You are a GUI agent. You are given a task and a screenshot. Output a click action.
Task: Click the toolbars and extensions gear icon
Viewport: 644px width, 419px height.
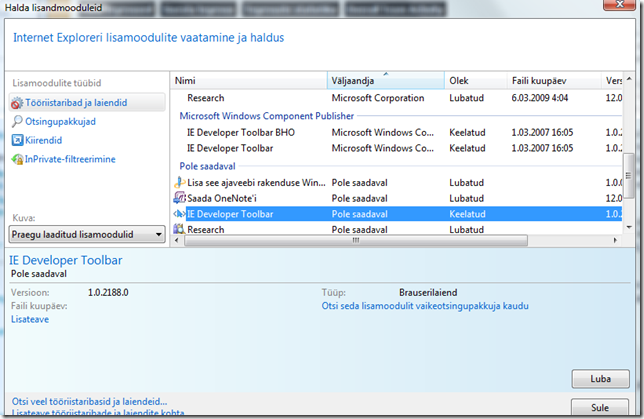[17, 103]
